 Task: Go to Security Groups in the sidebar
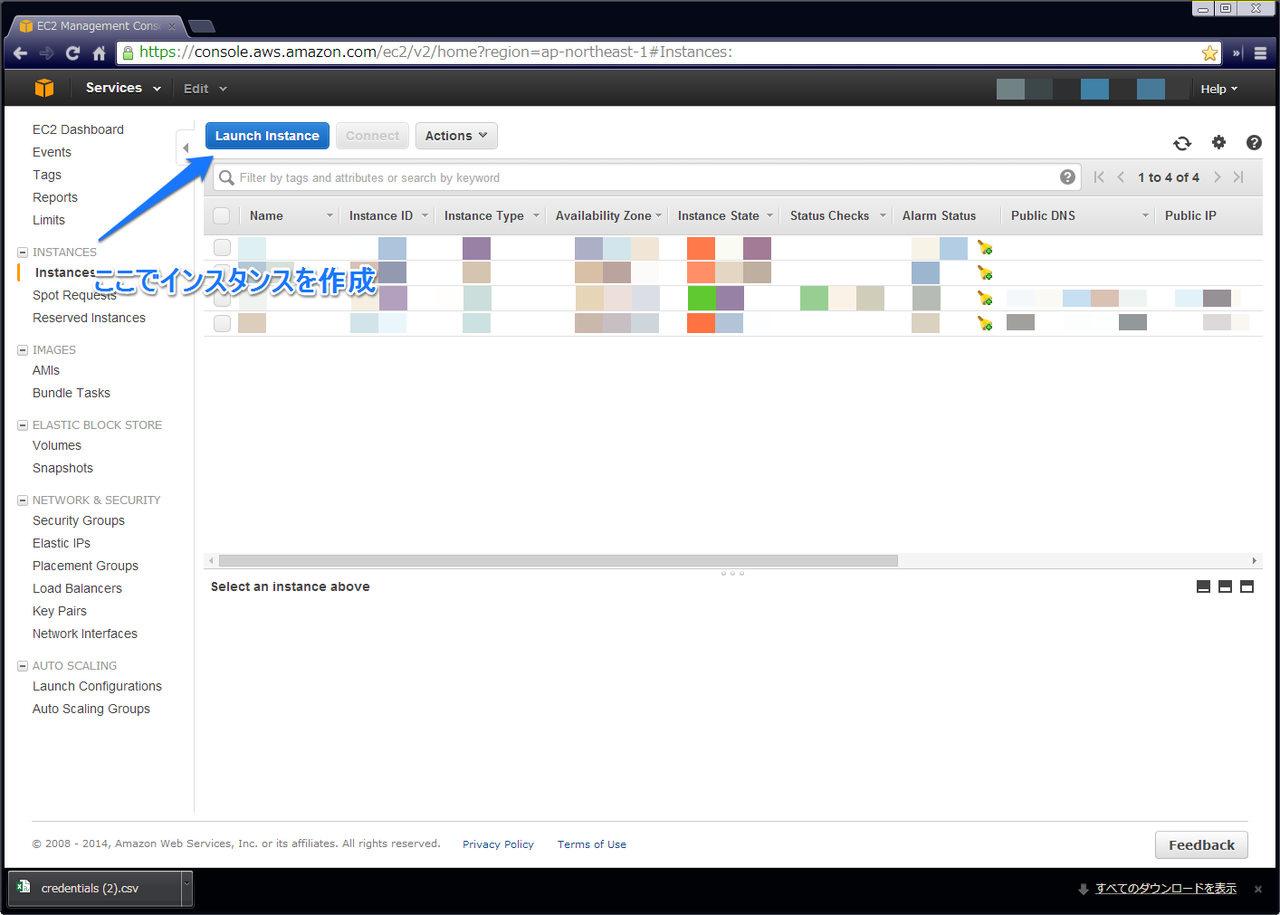(79, 521)
